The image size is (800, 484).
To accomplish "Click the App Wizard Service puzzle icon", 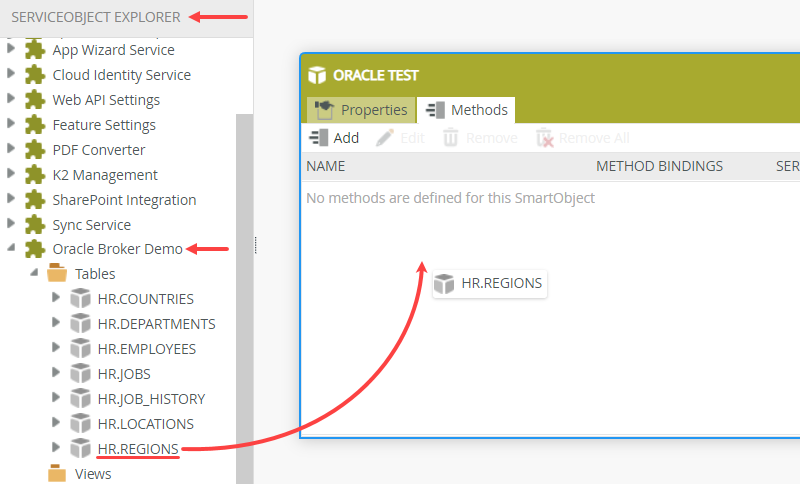I will 35,50.
